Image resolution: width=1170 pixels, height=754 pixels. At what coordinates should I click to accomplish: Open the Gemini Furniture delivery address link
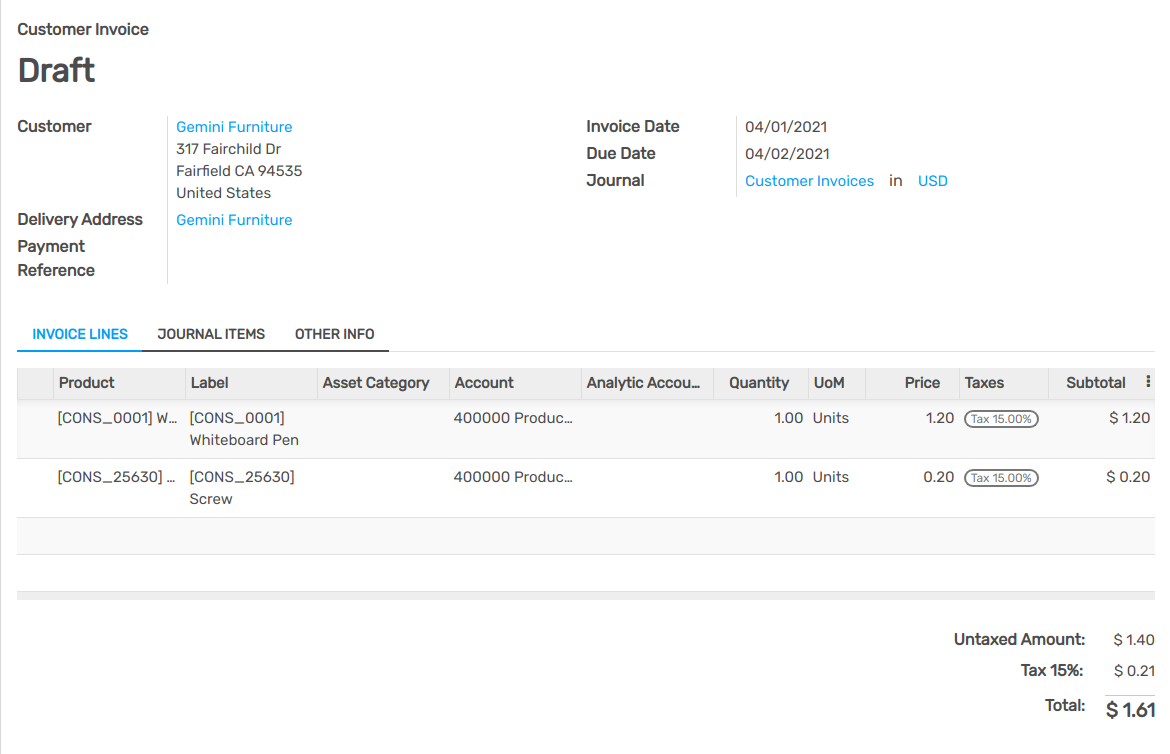[234, 219]
